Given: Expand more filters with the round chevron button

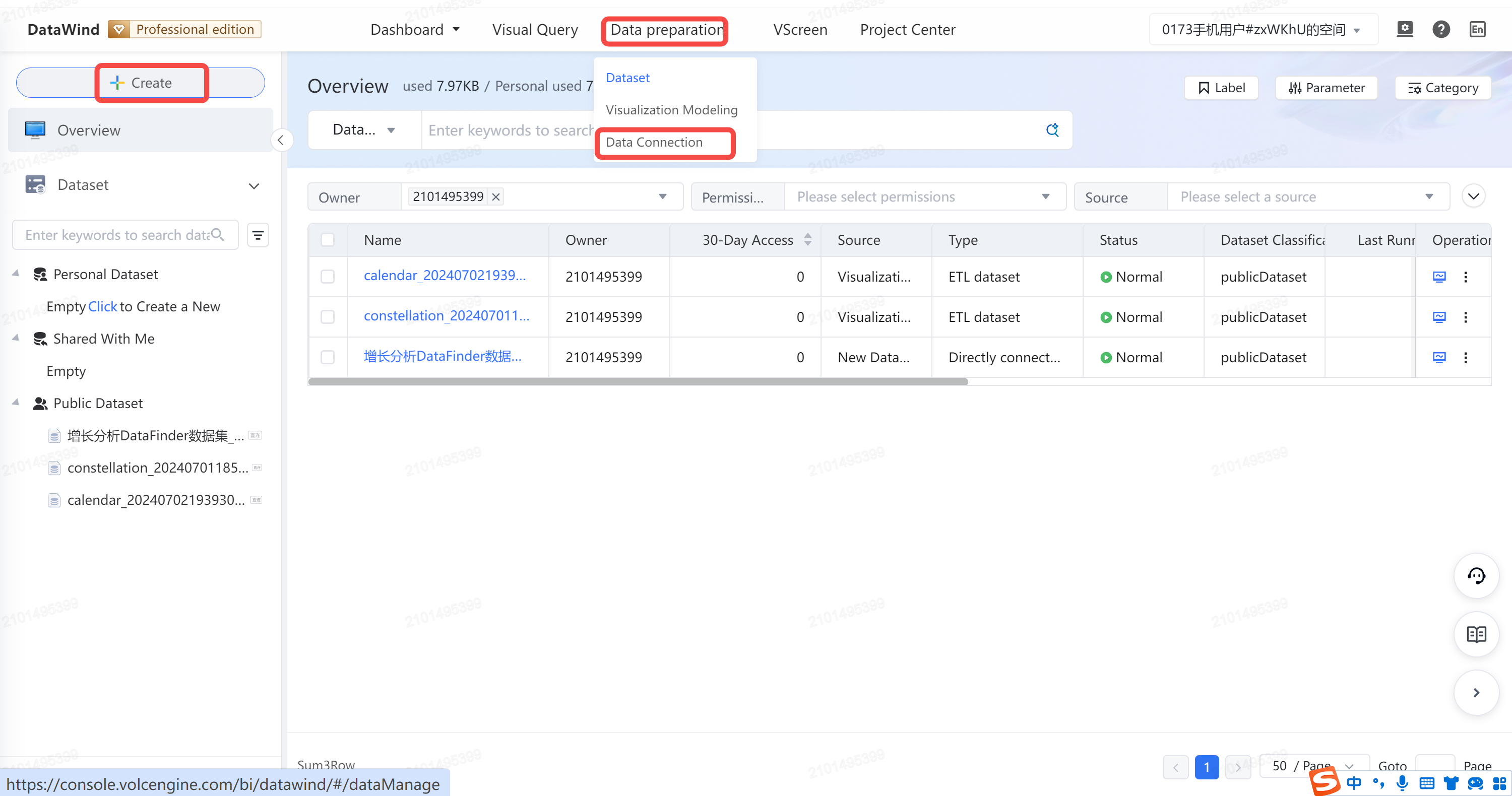Looking at the screenshot, I should (x=1473, y=196).
